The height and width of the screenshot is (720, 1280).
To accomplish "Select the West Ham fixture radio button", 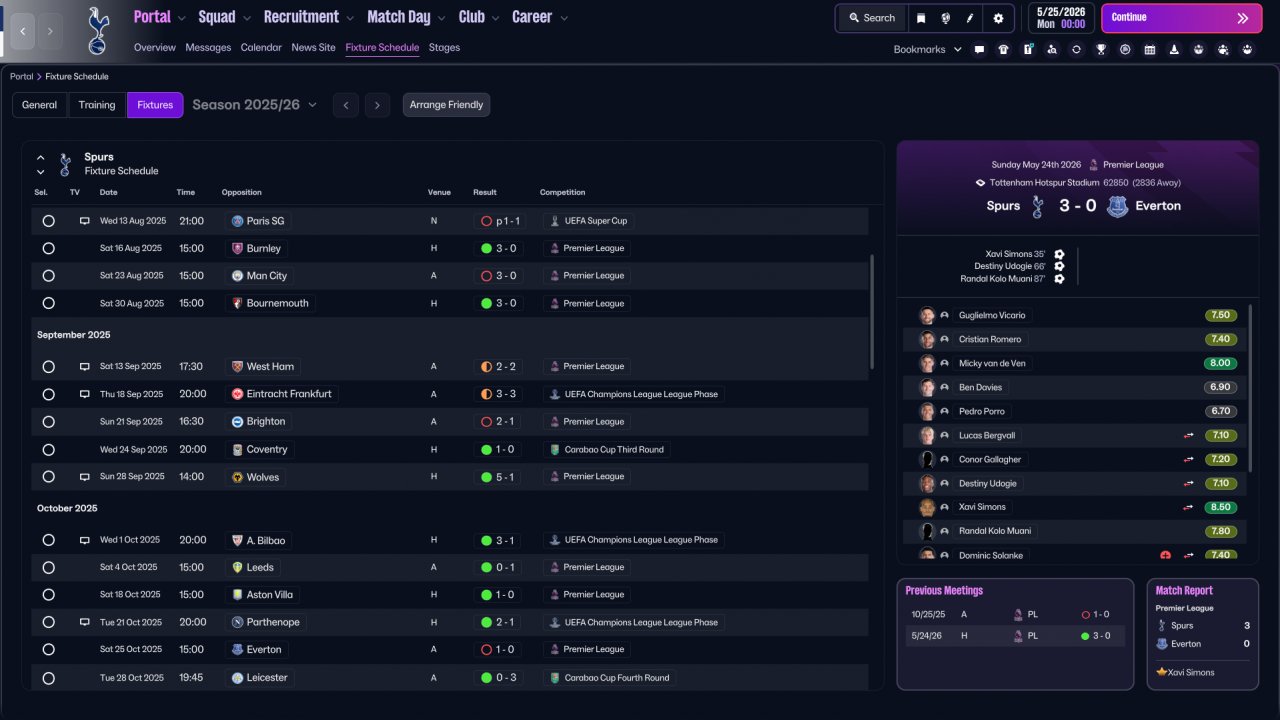I will click(x=48, y=367).
